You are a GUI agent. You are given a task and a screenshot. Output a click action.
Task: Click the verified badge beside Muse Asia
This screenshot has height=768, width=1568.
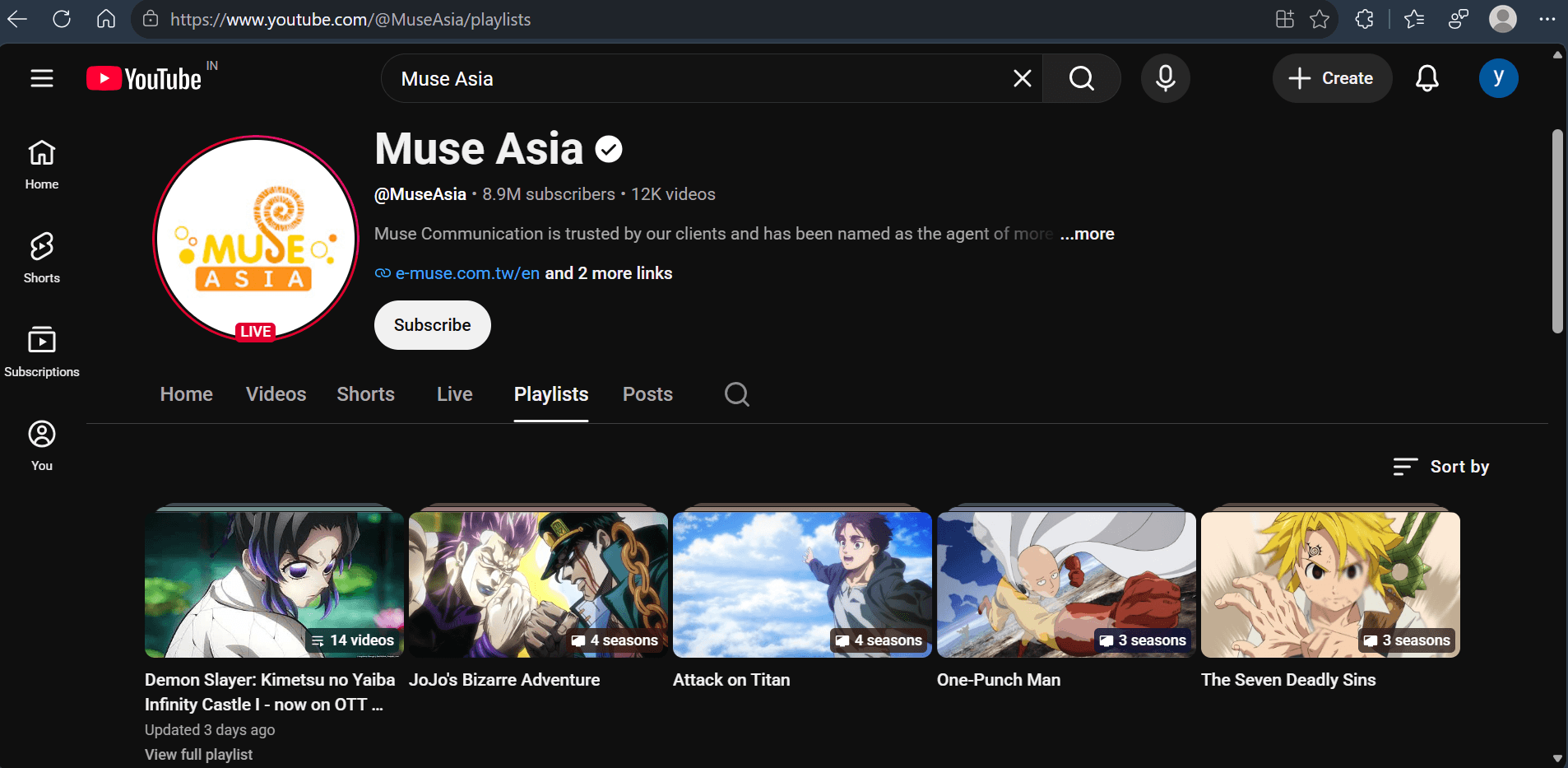(x=609, y=149)
